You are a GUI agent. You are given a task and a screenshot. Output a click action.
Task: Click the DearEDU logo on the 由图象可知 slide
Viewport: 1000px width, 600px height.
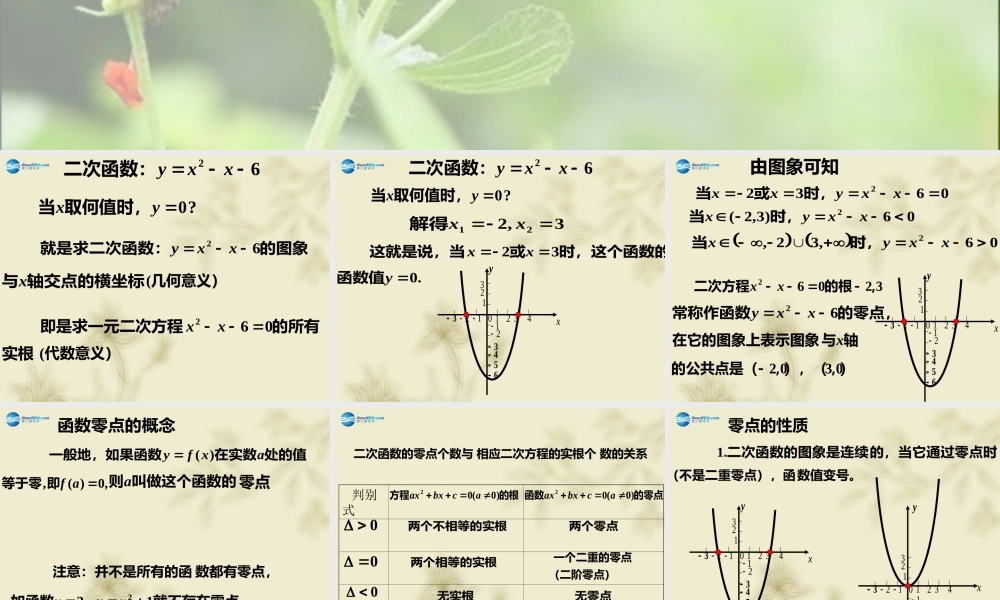coord(697,166)
